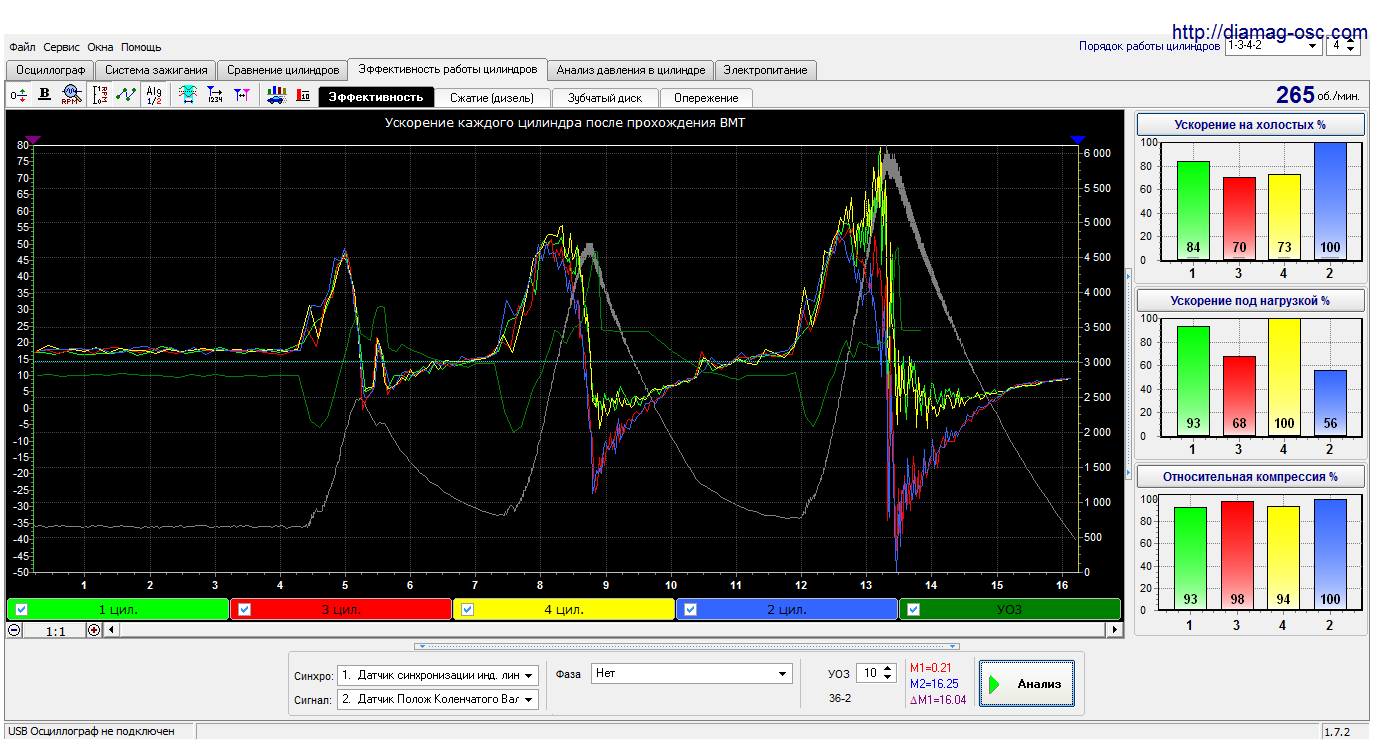This screenshot has height=744, width=1382.
Task: Click the red bar with 10 icon
Action: [303, 95]
